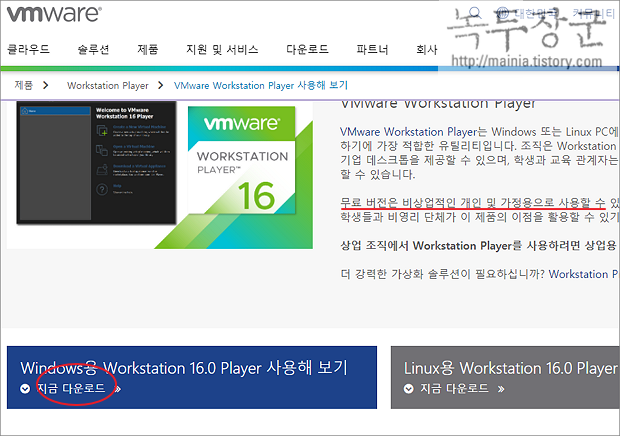This screenshot has width=620, height=436.
Task: Expand the chevron after Workstation Player breadcrumb
Action: 161,85
